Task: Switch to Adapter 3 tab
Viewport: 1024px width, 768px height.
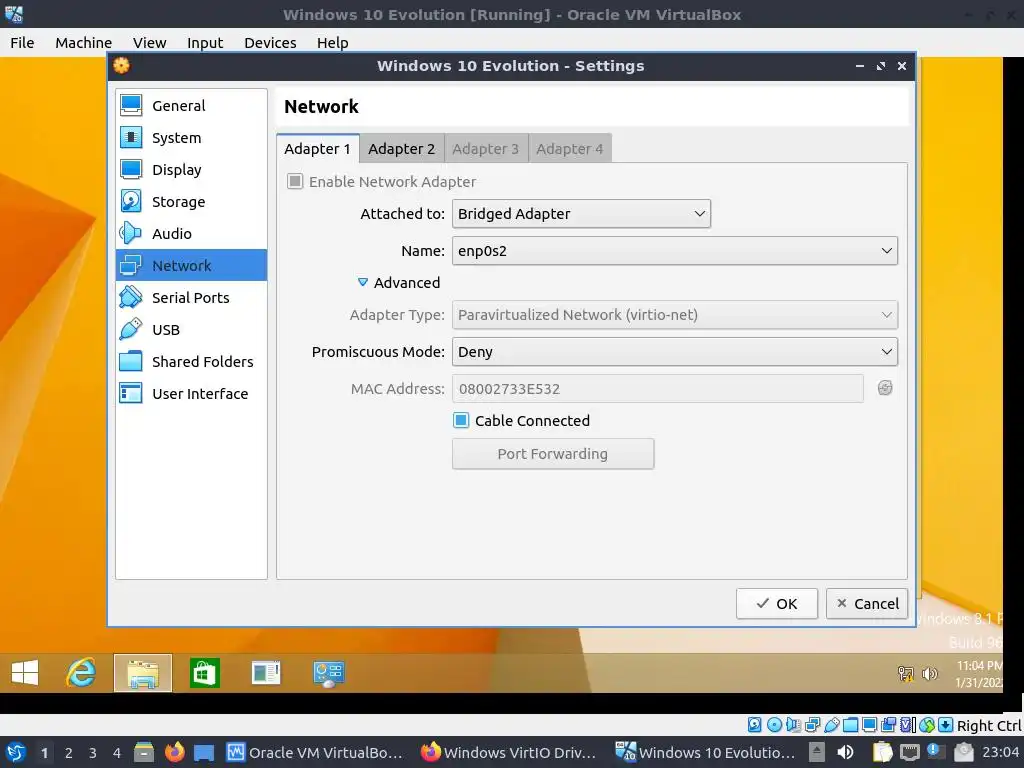Action: [x=485, y=149]
